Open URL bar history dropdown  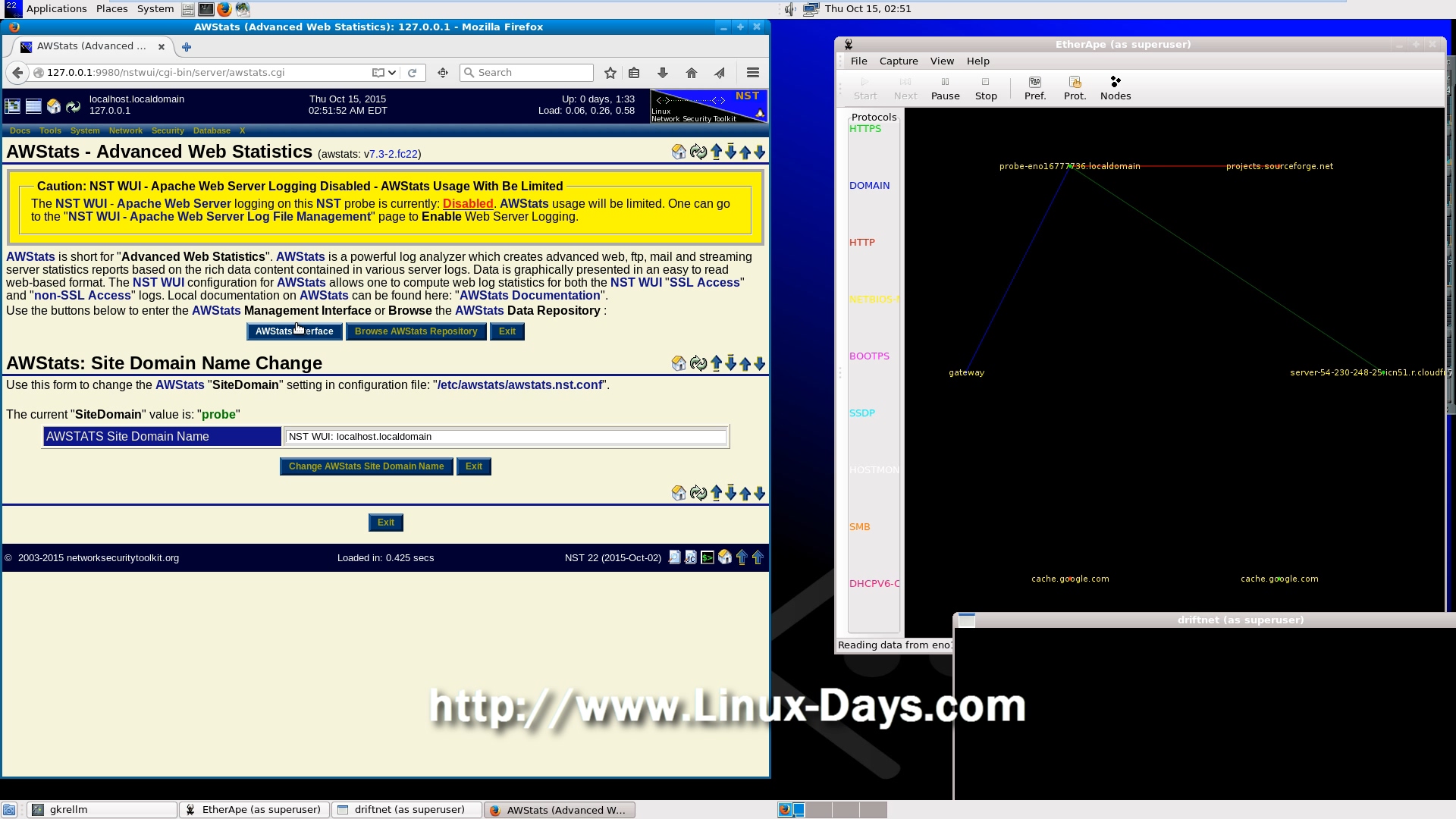392,73
